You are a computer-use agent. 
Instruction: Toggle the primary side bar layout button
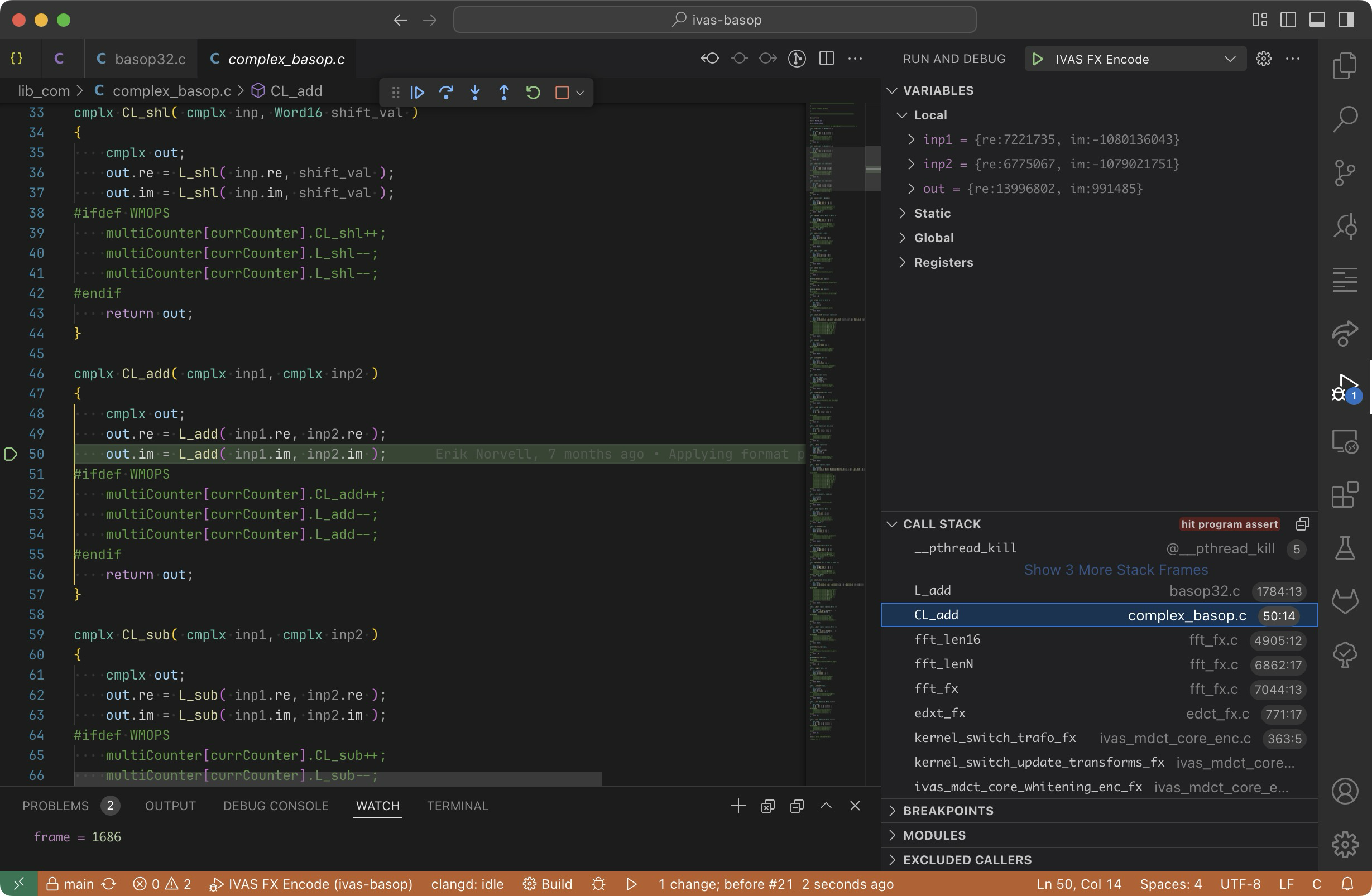click(1288, 20)
